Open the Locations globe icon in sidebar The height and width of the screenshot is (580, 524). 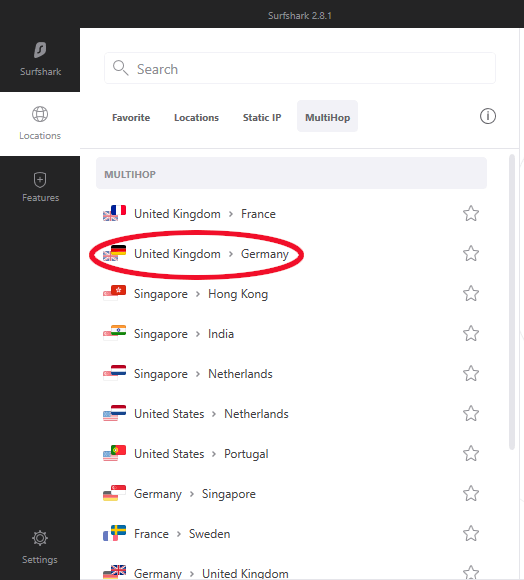[40, 114]
